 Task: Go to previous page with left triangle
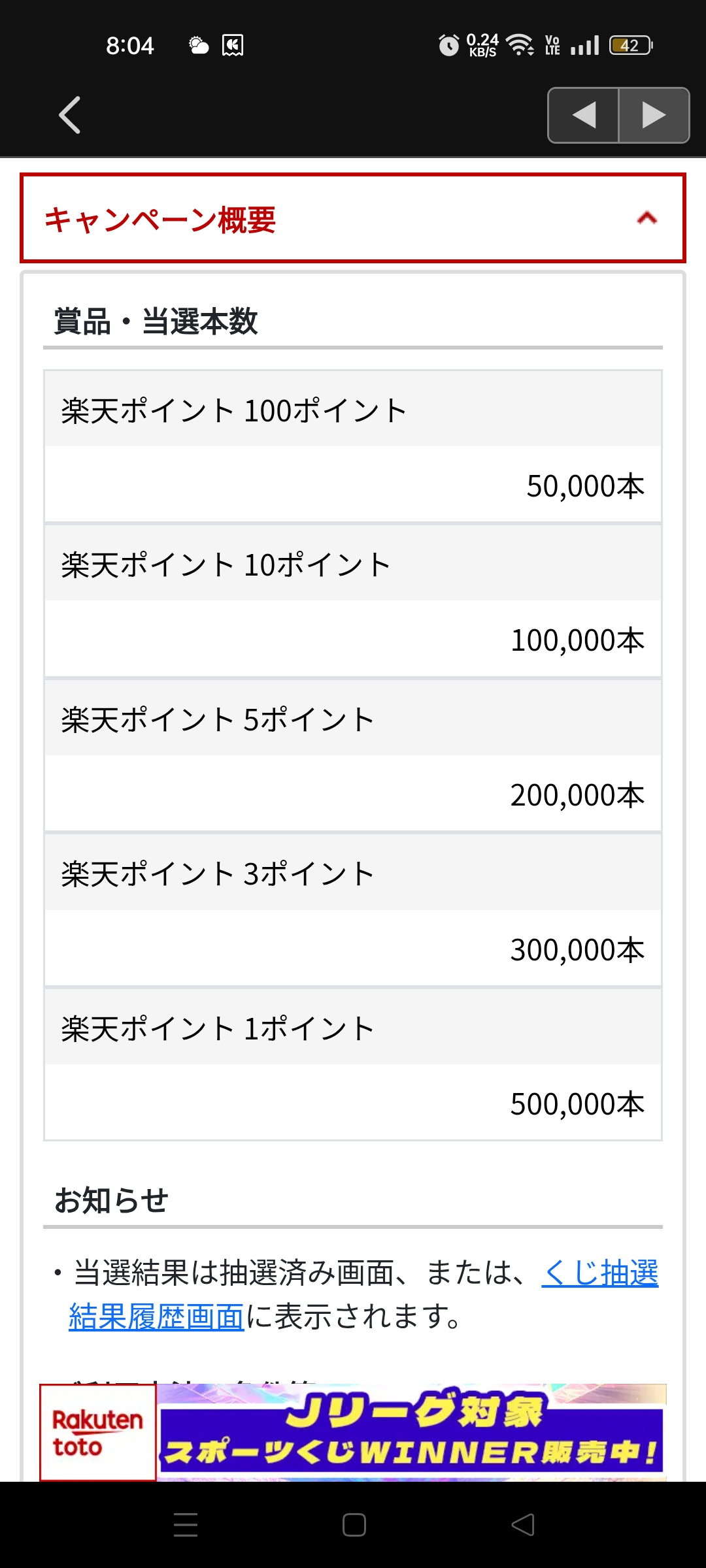click(x=584, y=116)
